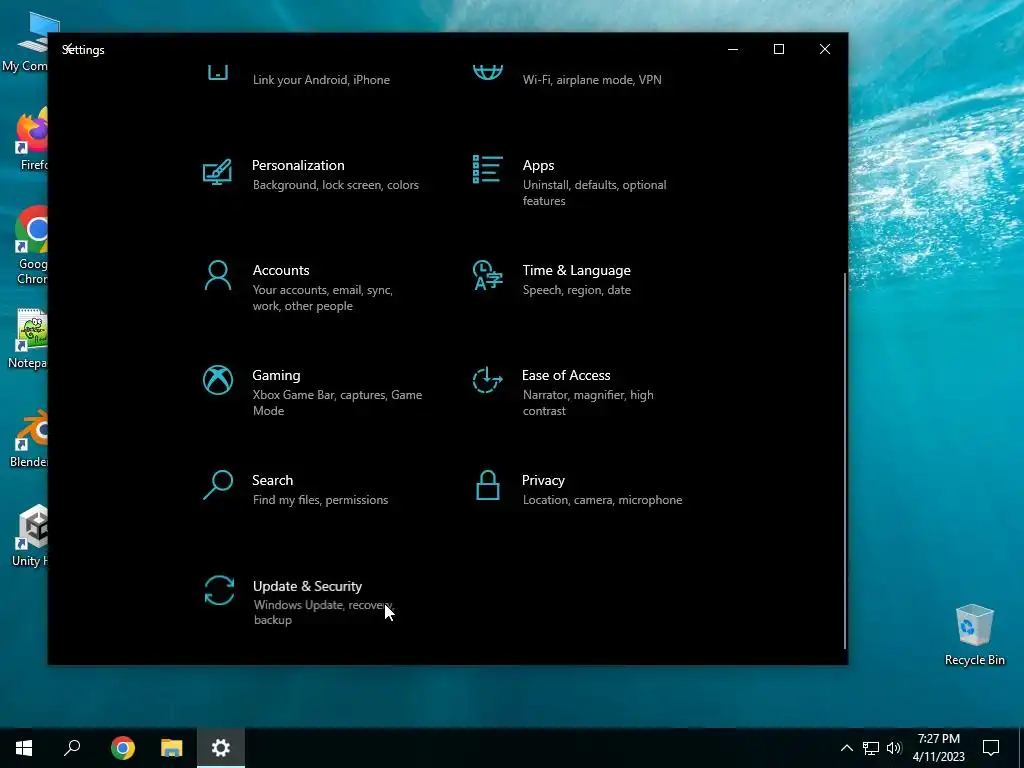The height and width of the screenshot is (768, 1024).
Task: Open the Ease of Access icon
Action: 488,380
